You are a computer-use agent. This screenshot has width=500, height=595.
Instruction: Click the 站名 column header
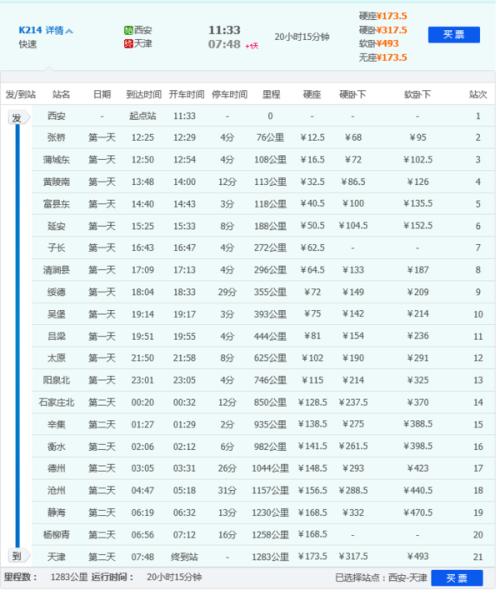click(x=61, y=94)
